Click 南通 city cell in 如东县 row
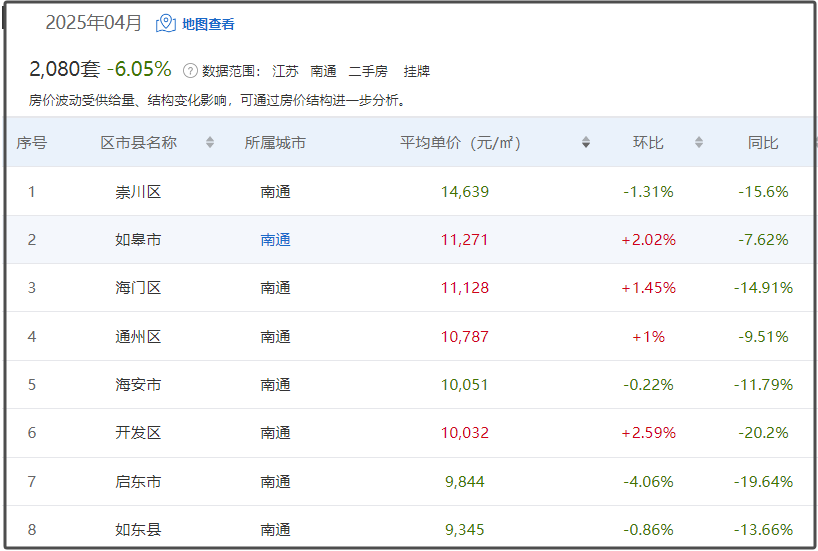 (x=275, y=530)
